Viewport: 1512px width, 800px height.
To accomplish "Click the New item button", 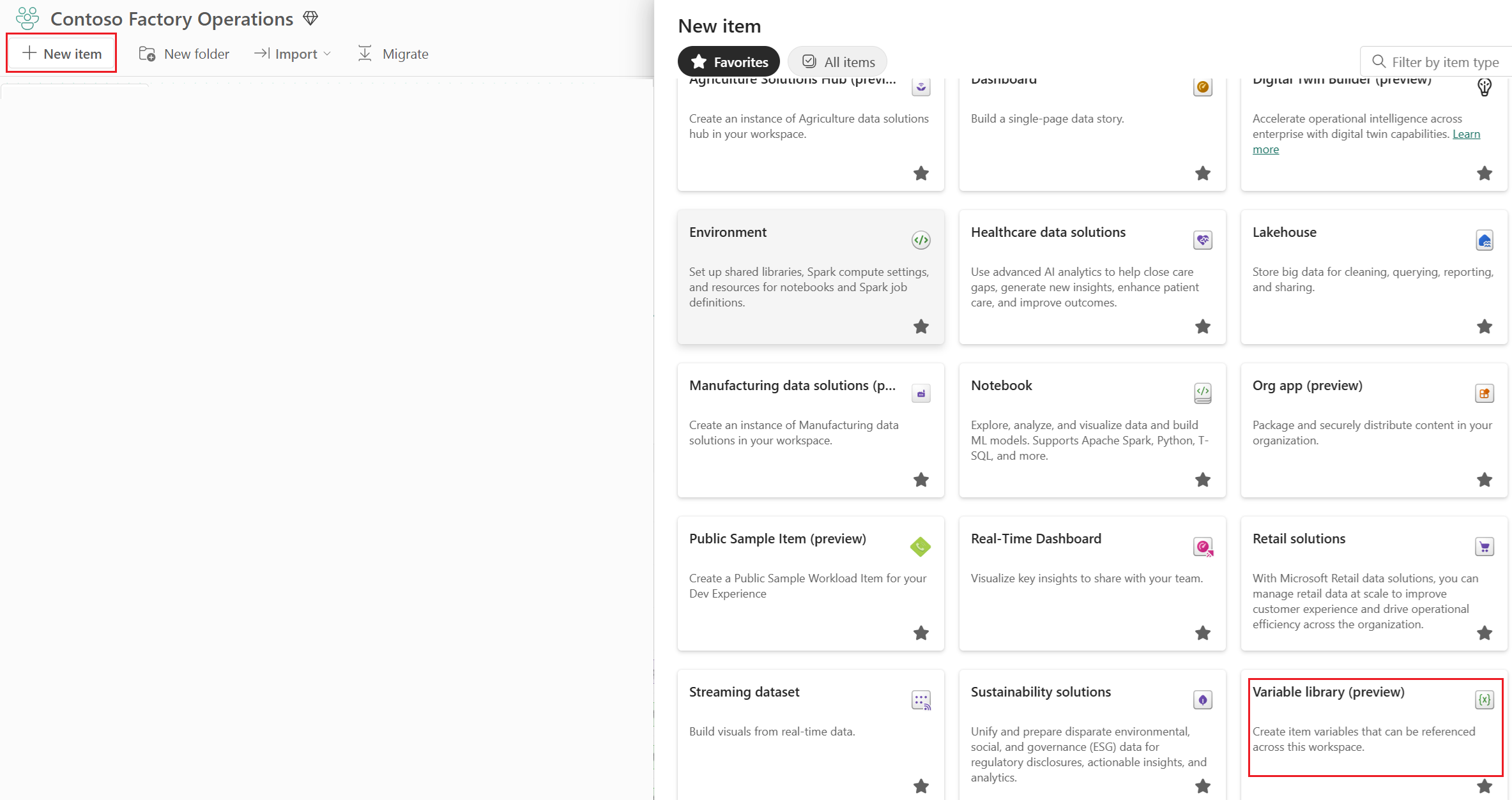I will pyautogui.click(x=62, y=54).
